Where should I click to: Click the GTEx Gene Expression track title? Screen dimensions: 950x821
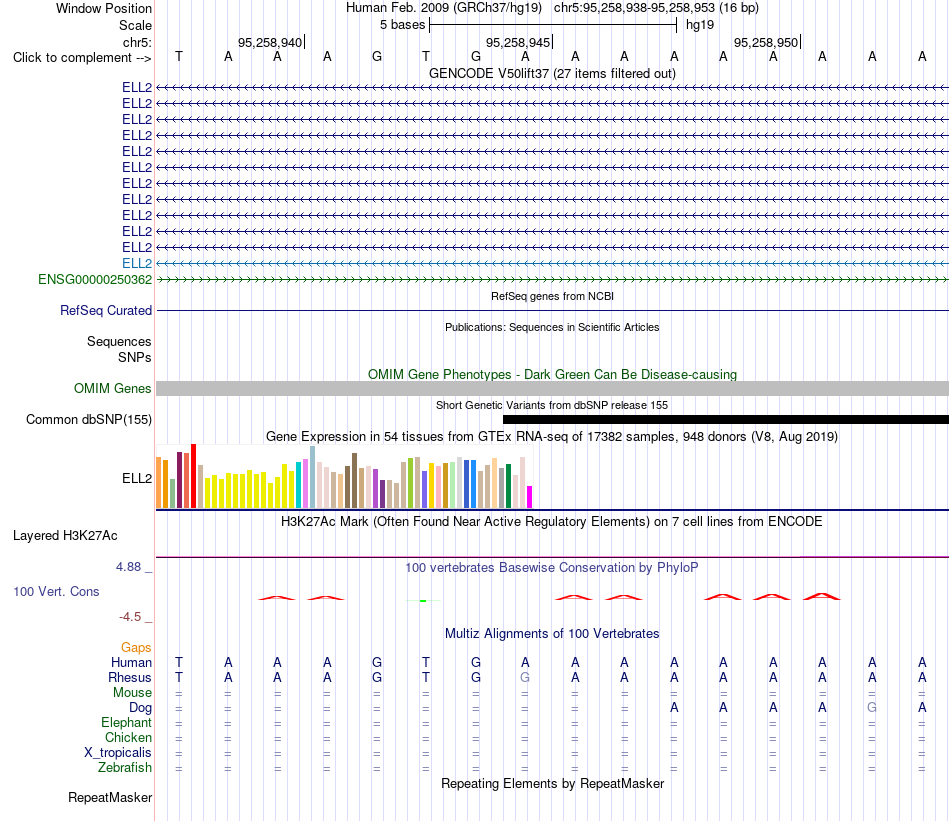pos(552,436)
